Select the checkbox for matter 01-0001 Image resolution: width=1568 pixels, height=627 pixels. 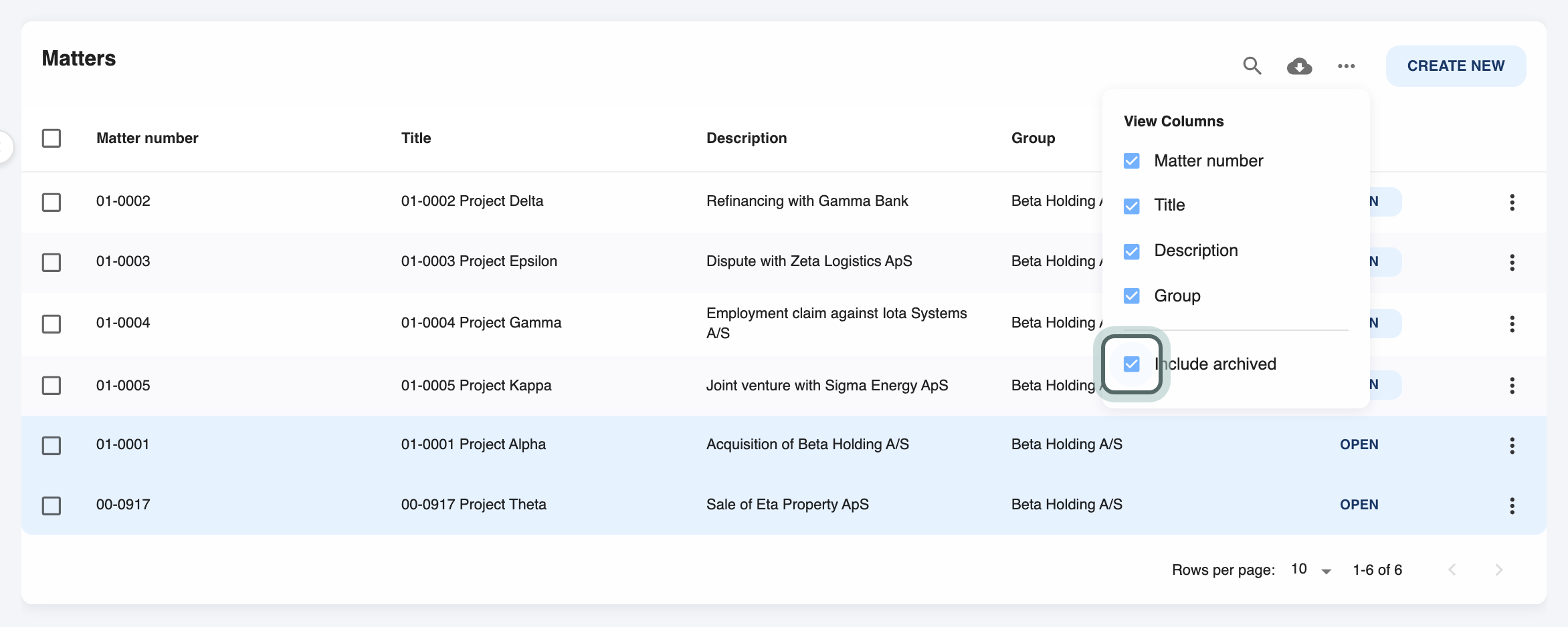pos(52,445)
